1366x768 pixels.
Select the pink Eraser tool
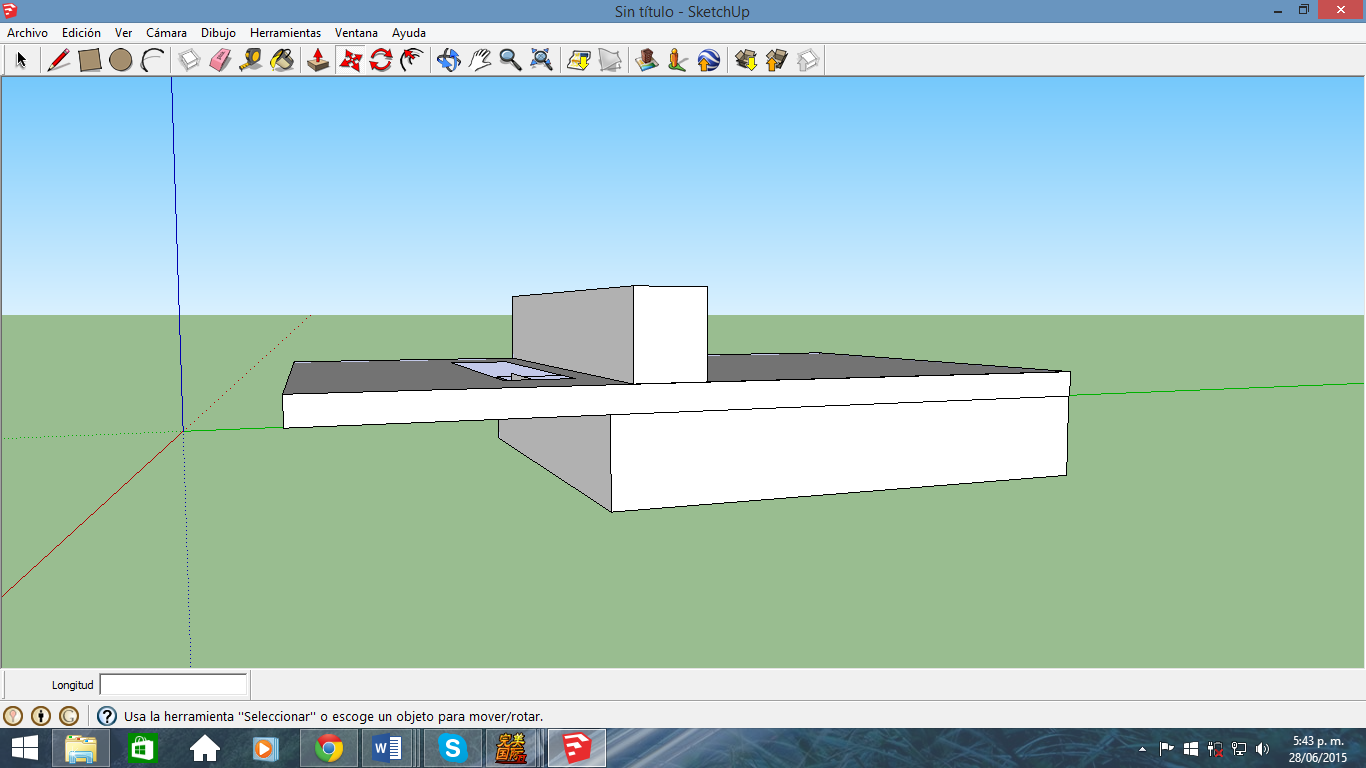pos(220,60)
